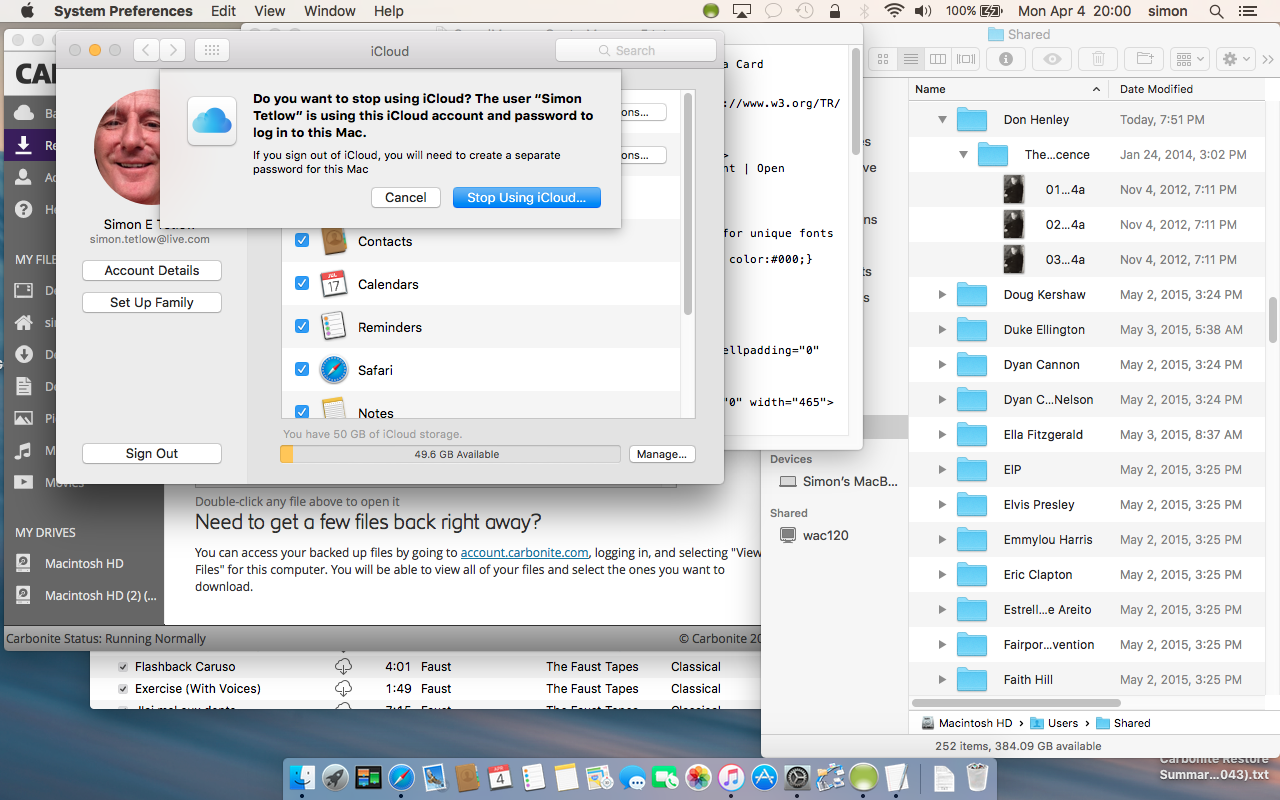The image size is (1280, 800).
Task: Expand the Ella Fitzgerald folder
Action: tap(942, 435)
